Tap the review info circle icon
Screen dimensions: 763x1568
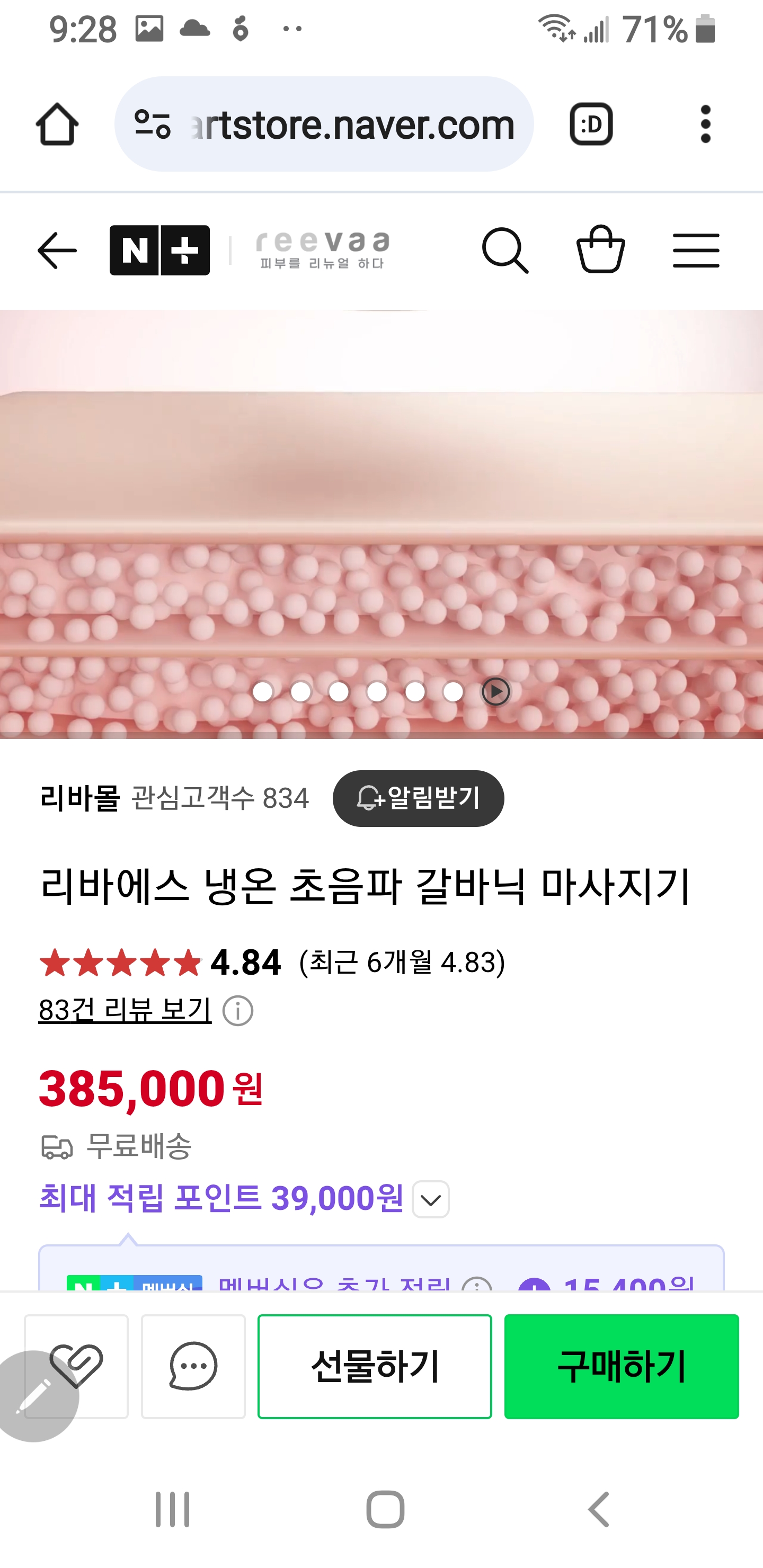(237, 1010)
